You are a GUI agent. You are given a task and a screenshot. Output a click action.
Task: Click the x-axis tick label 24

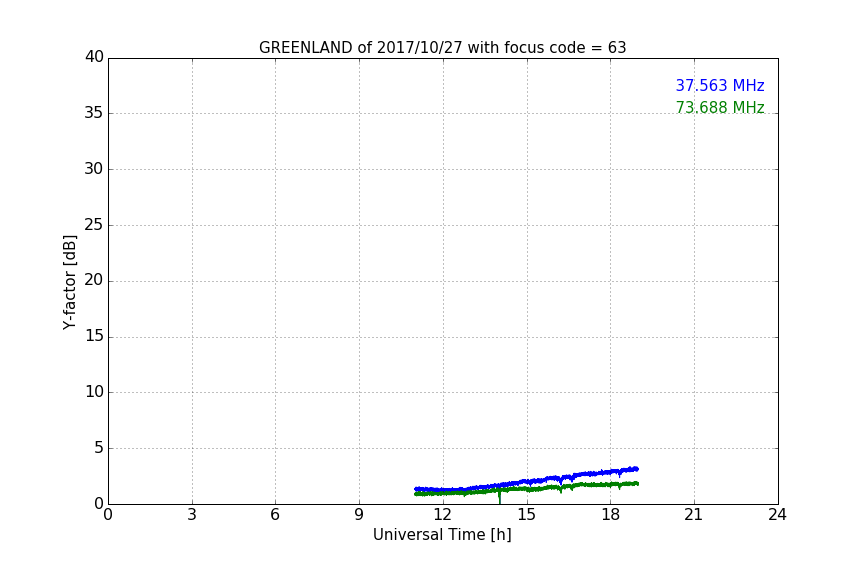[777, 515]
